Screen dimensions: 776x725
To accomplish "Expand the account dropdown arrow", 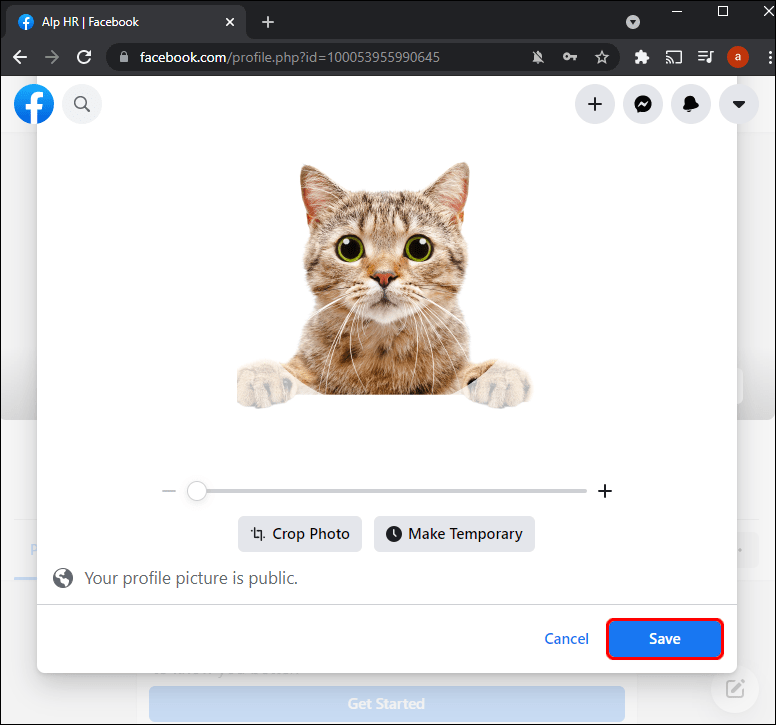I will (x=738, y=104).
